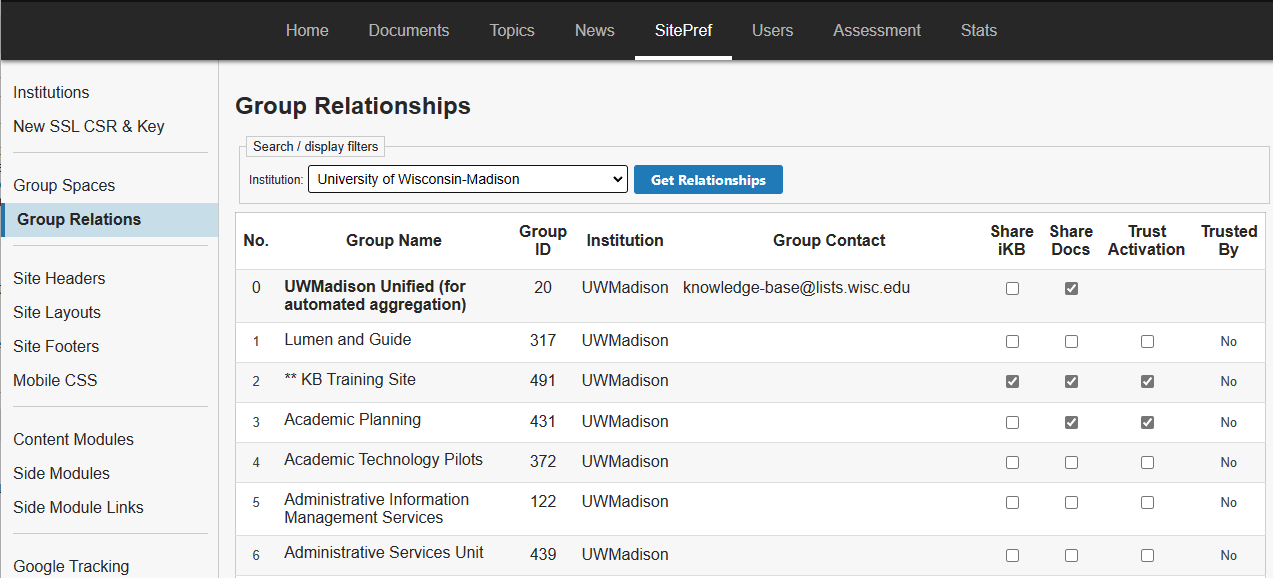Image resolution: width=1273 pixels, height=578 pixels.
Task: Go to Content Modules
Action: pos(73,439)
